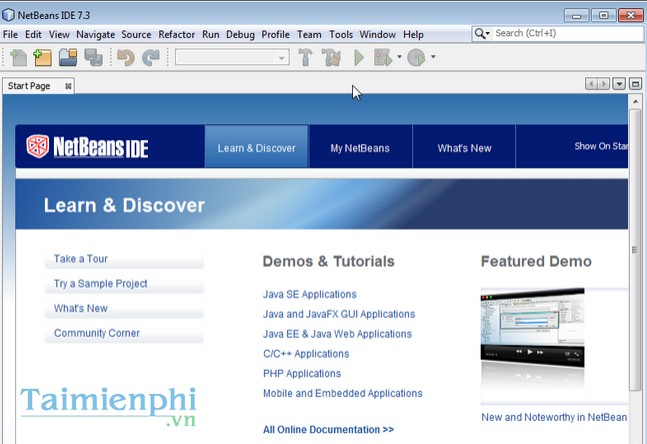Open Debug Project dropdown arrow
The image size is (647, 444).
click(x=399, y=57)
